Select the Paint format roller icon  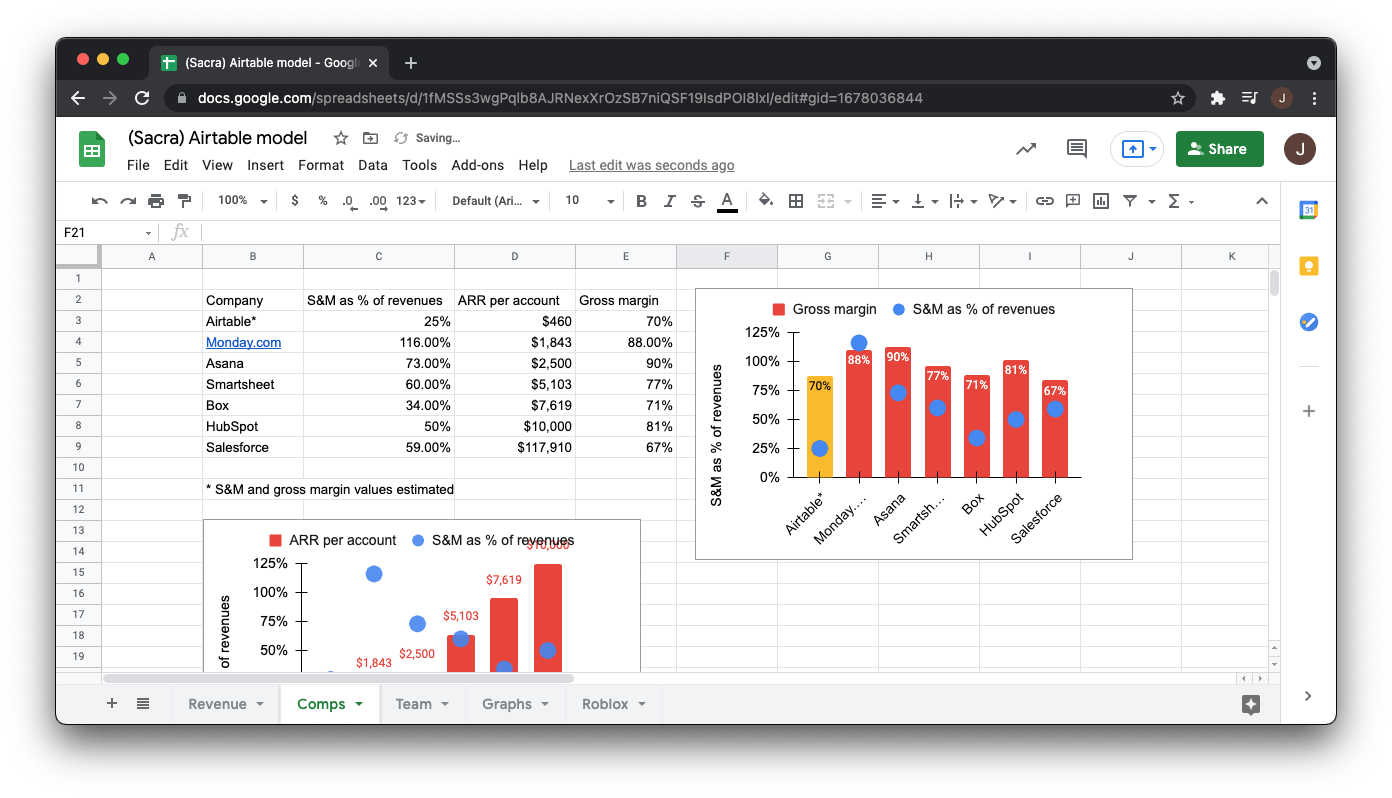point(184,201)
